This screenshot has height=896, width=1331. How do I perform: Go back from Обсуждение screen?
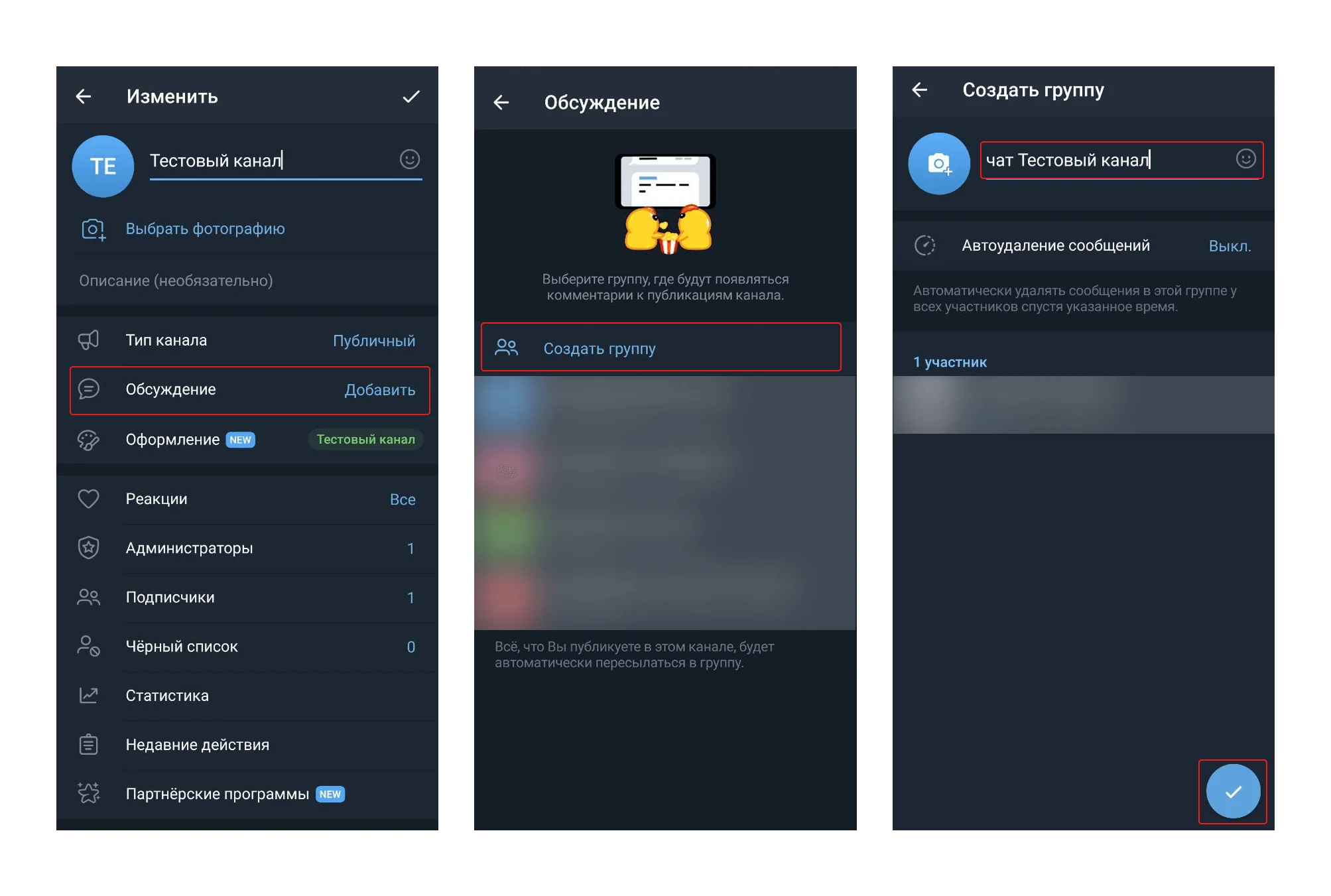pos(501,102)
